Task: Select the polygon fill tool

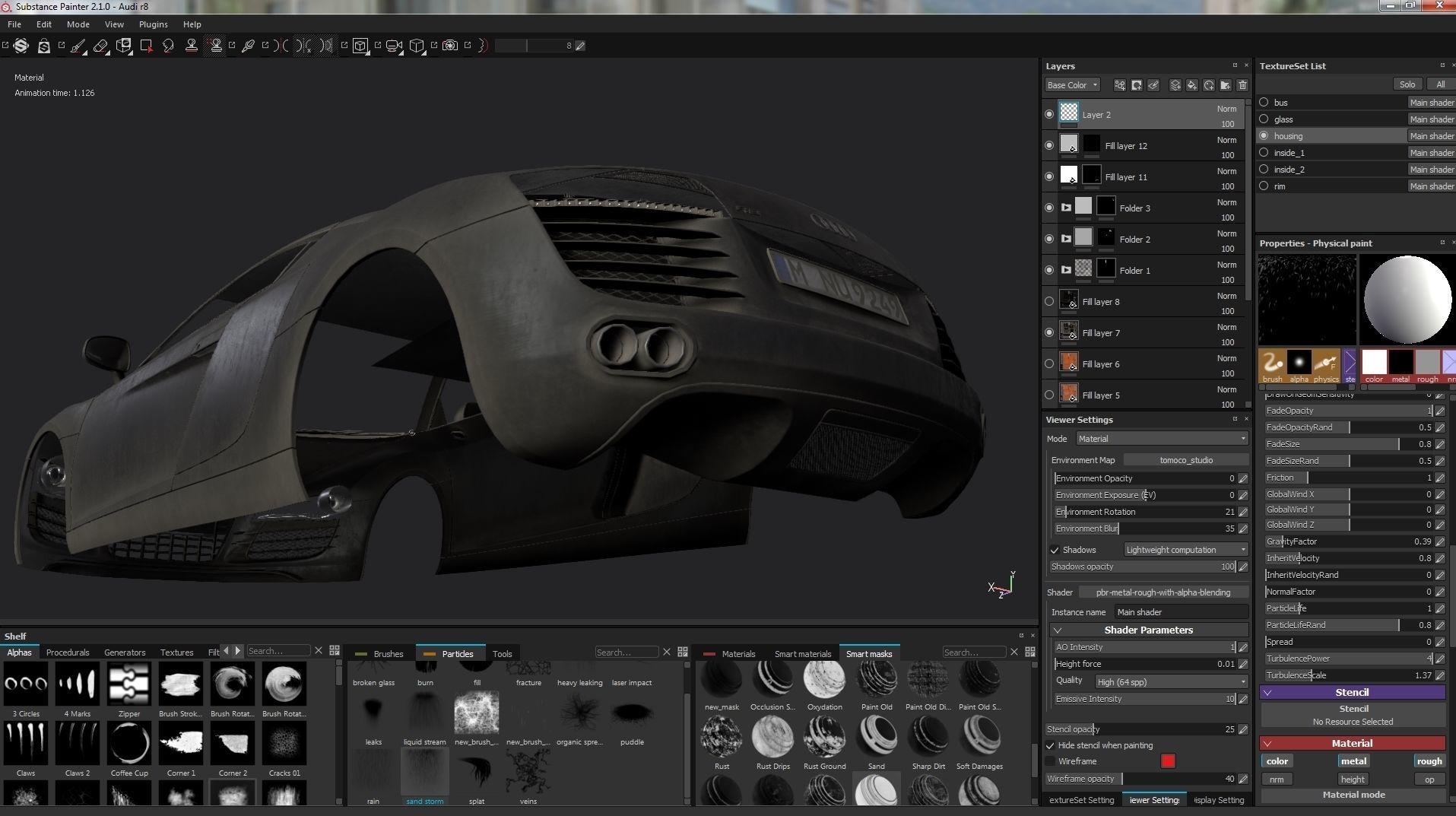Action: pos(147,46)
